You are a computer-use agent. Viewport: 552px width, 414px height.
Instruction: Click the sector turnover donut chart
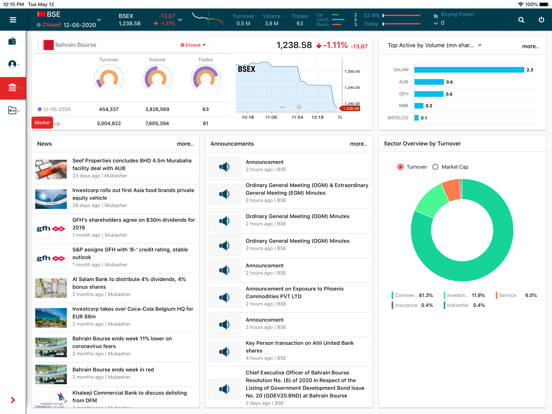coord(462,230)
